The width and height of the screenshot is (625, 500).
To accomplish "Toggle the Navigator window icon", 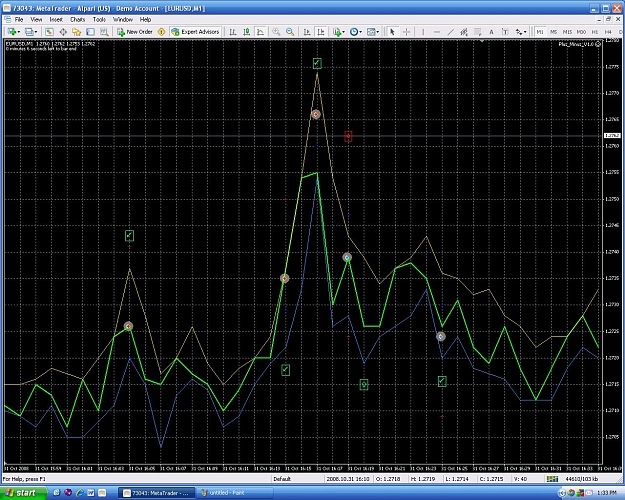I will point(77,32).
